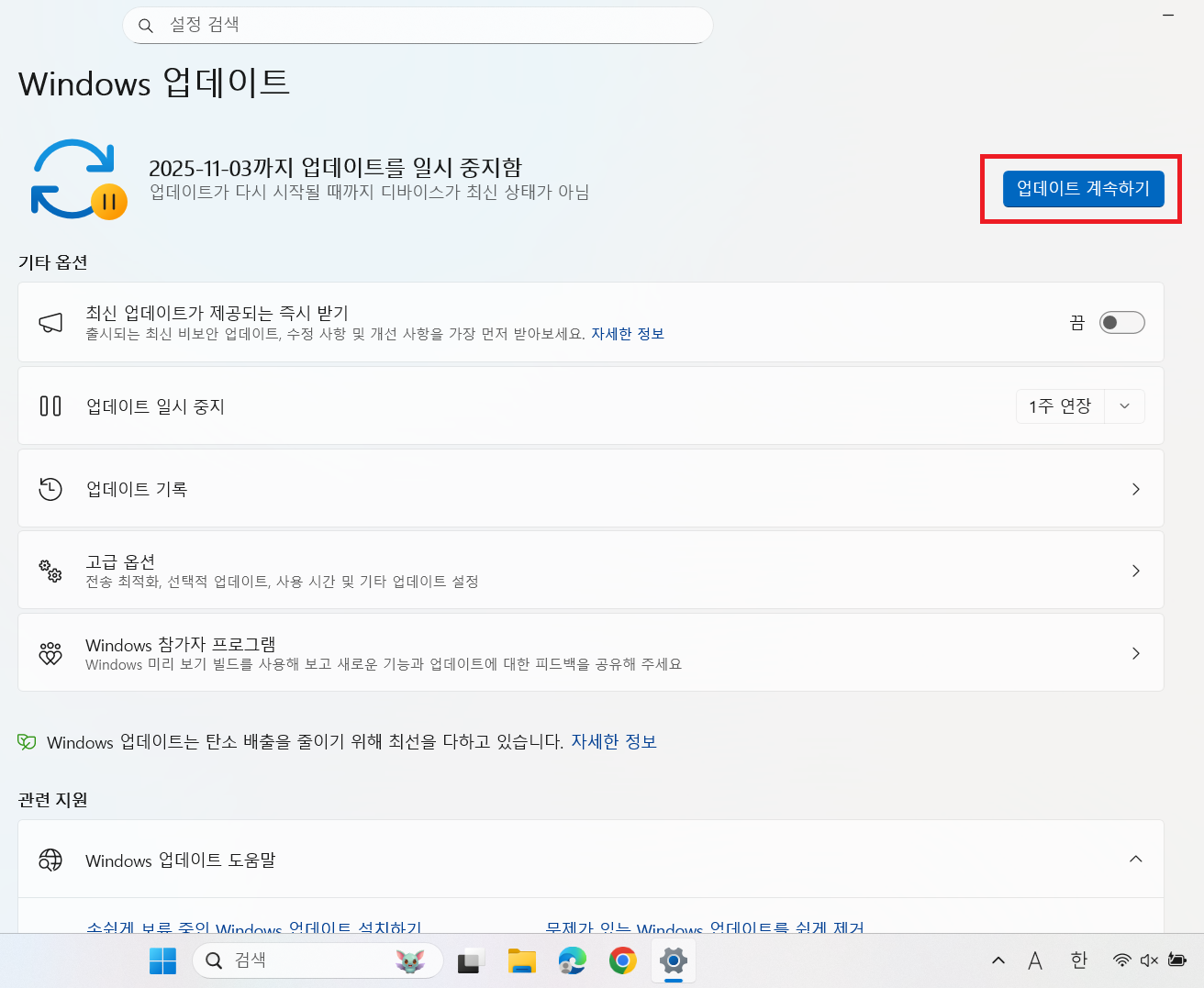Collapse the Windows 업데이트 도움말 section
1204x988 pixels.
pyautogui.click(x=1135, y=859)
